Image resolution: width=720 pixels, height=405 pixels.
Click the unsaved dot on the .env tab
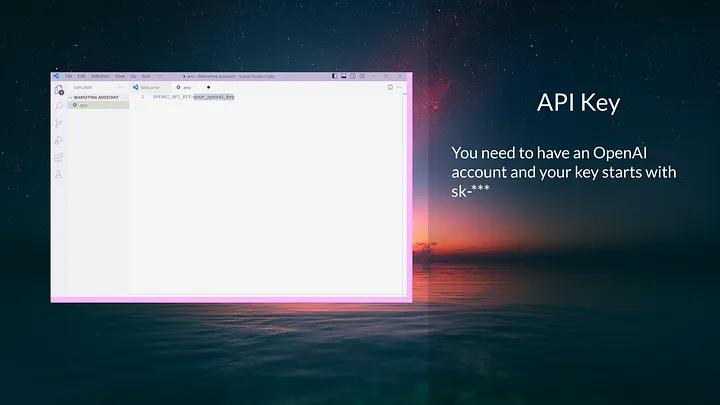[208, 87]
